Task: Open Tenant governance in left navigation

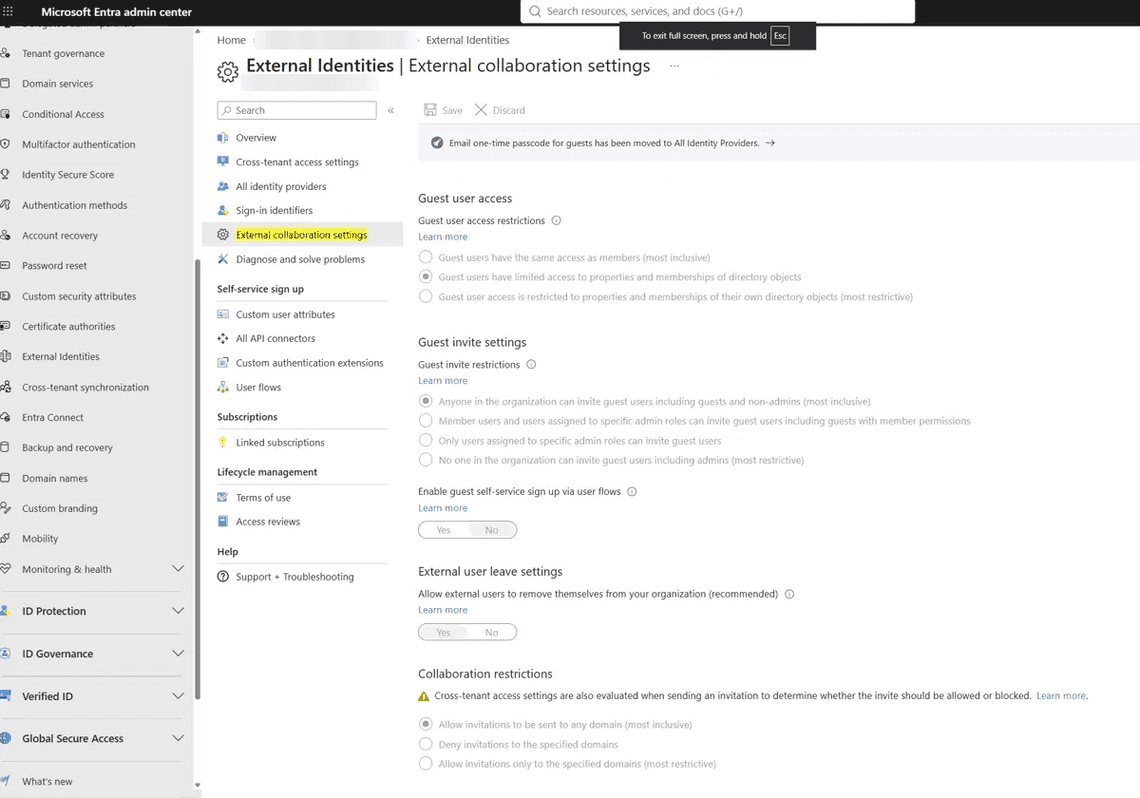Action: (63, 53)
